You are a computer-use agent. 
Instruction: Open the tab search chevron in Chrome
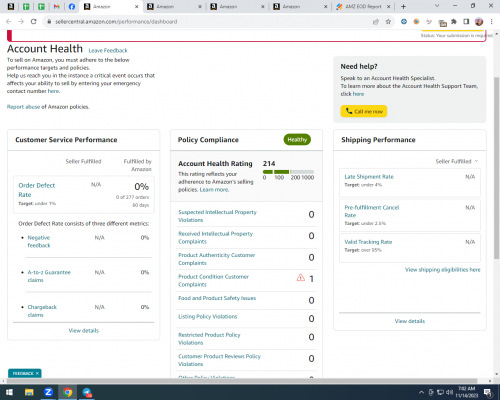[x=437, y=6]
